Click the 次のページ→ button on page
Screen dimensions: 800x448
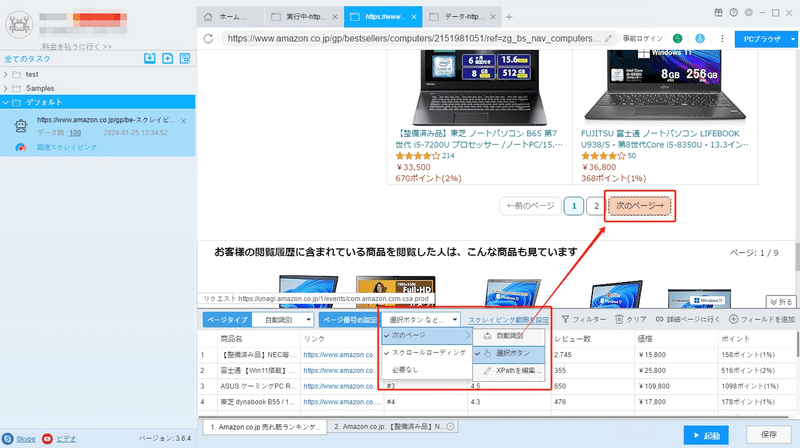pos(640,206)
